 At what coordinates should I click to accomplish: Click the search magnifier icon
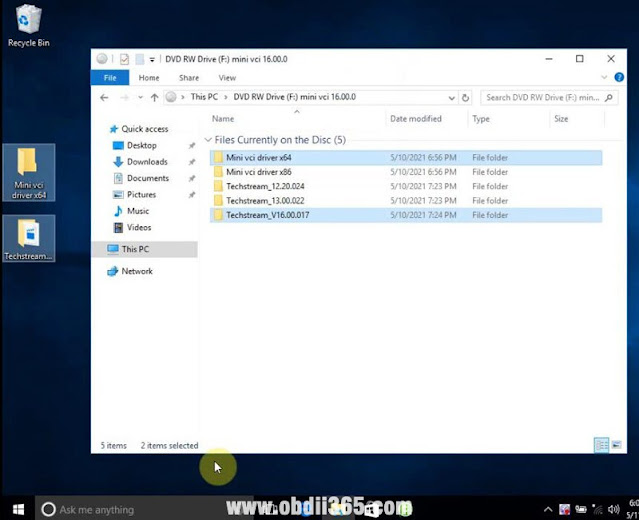(609, 98)
